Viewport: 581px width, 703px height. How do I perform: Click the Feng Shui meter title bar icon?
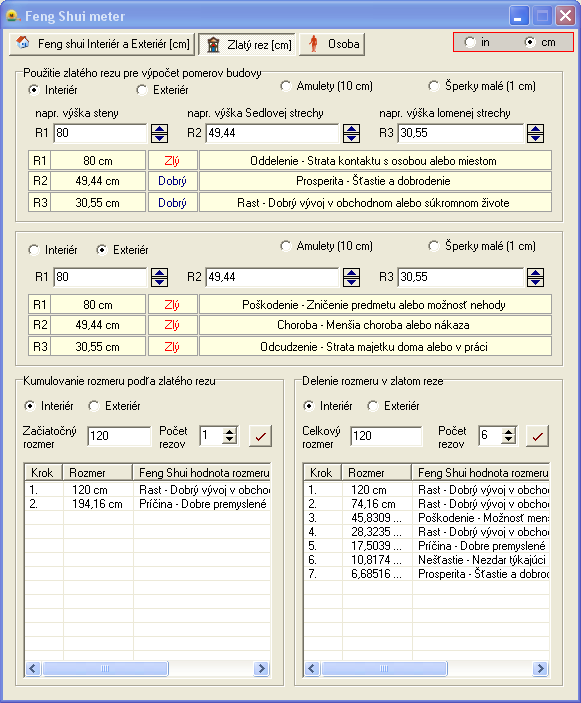click(12, 16)
